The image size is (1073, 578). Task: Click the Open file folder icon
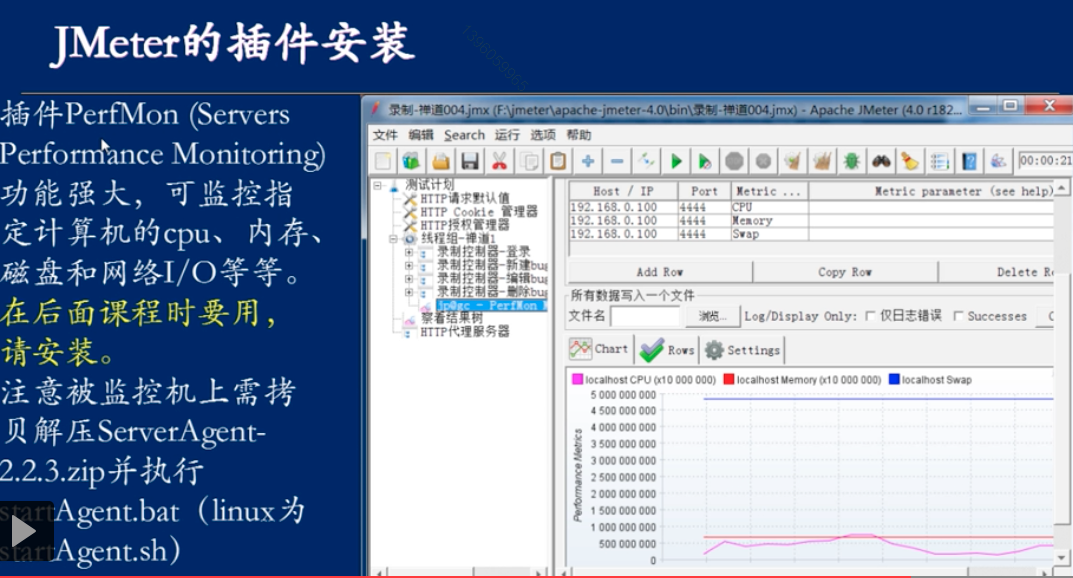(x=441, y=161)
